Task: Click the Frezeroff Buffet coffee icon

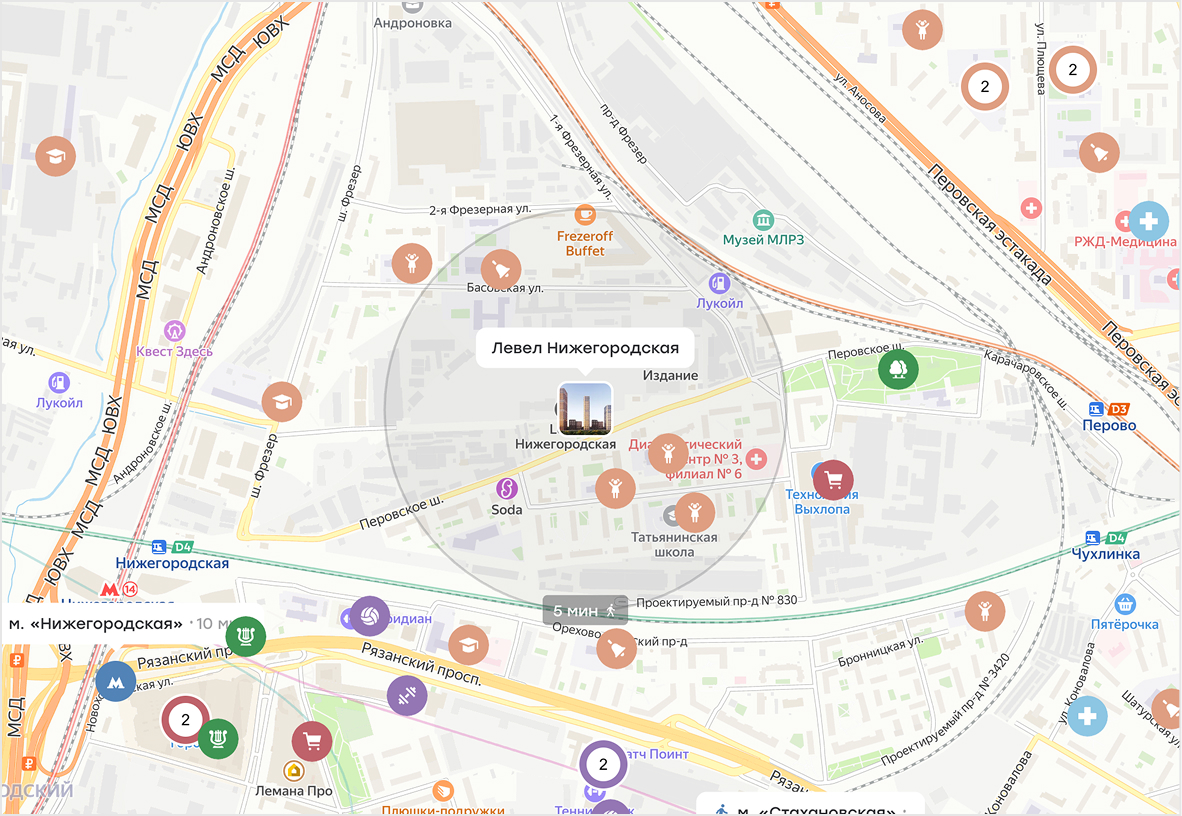Action: point(585,214)
